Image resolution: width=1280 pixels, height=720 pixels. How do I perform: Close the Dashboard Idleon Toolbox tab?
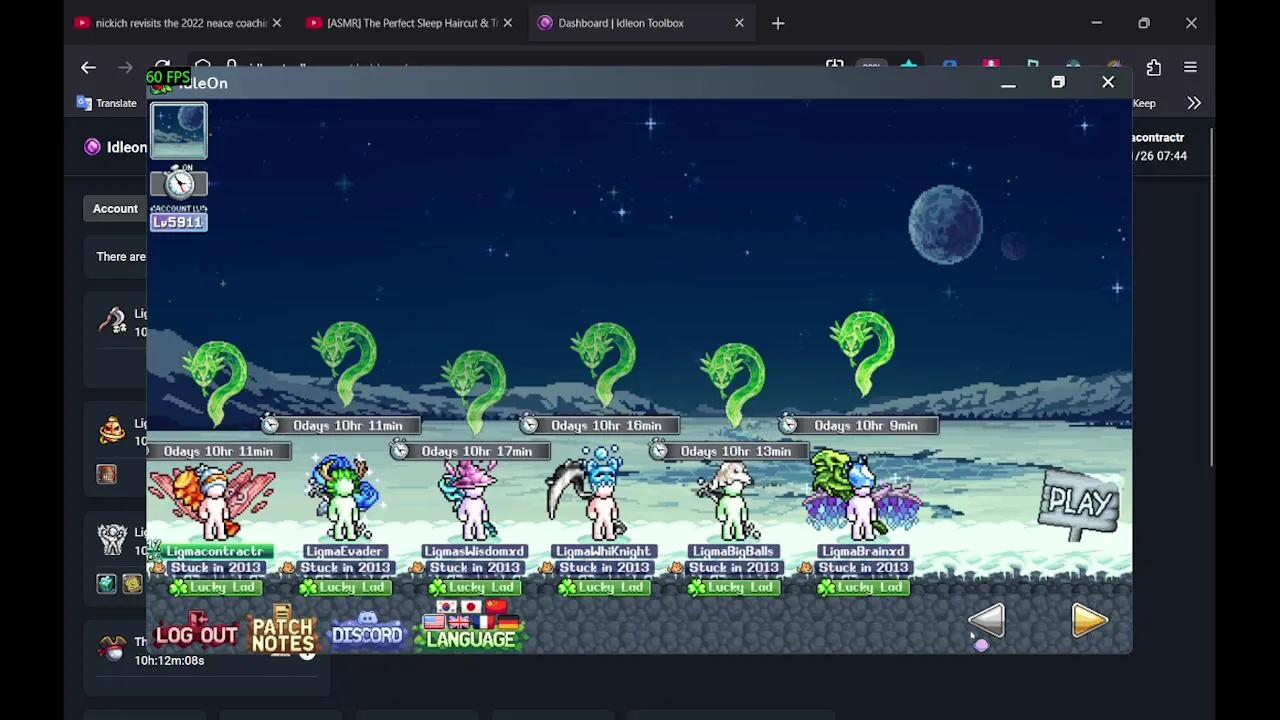(x=739, y=23)
